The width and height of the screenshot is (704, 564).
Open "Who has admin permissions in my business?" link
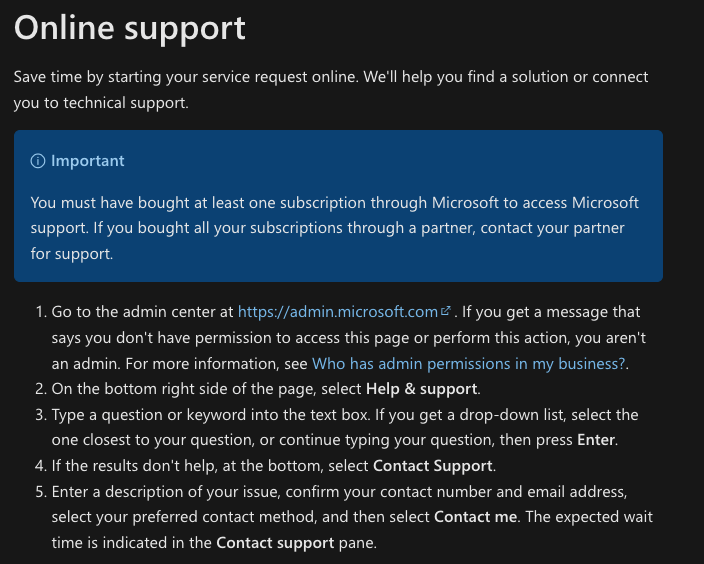click(x=468, y=364)
